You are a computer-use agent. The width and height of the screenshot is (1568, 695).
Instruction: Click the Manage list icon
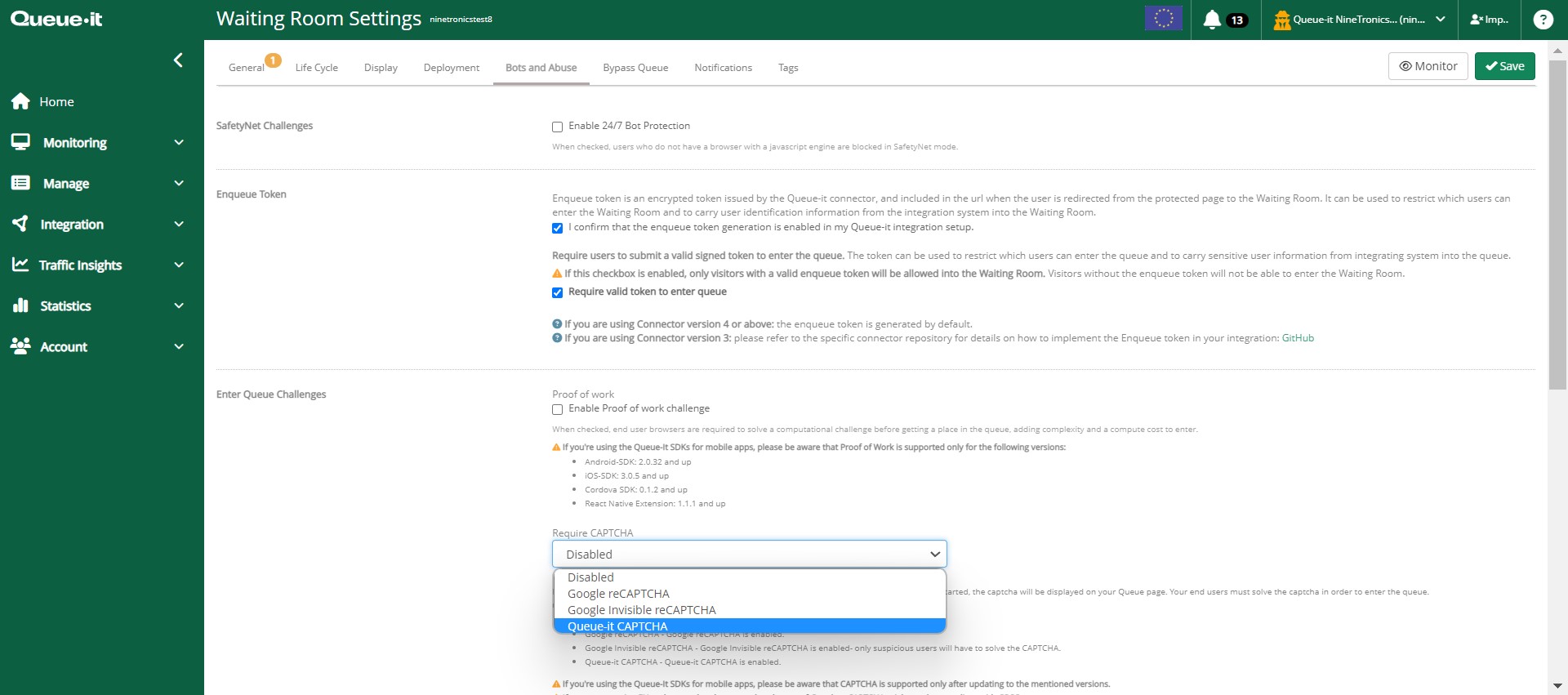[x=20, y=183]
